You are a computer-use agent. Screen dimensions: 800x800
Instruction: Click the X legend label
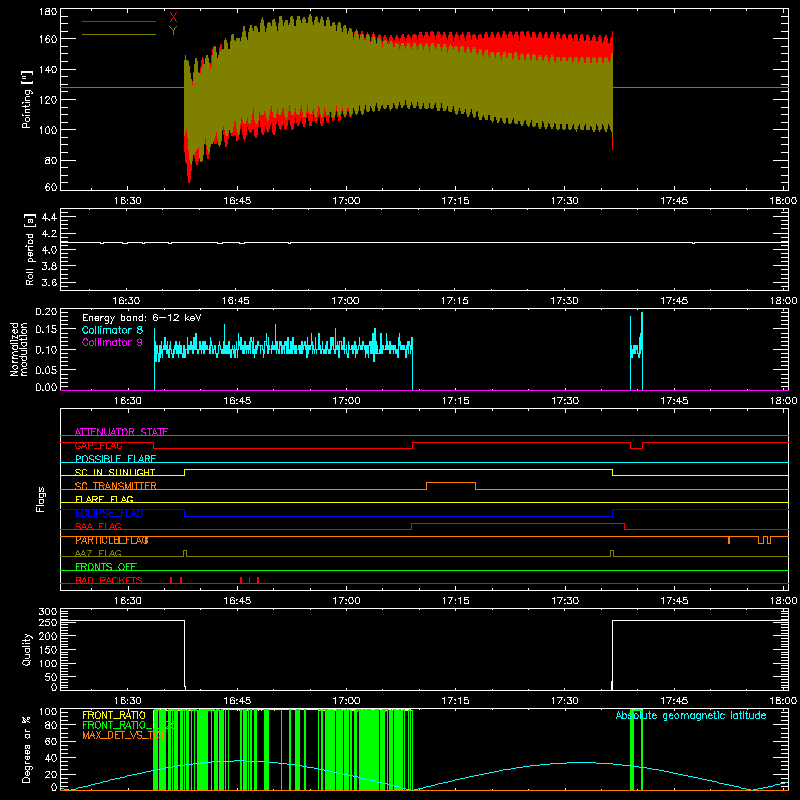point(173,17)
